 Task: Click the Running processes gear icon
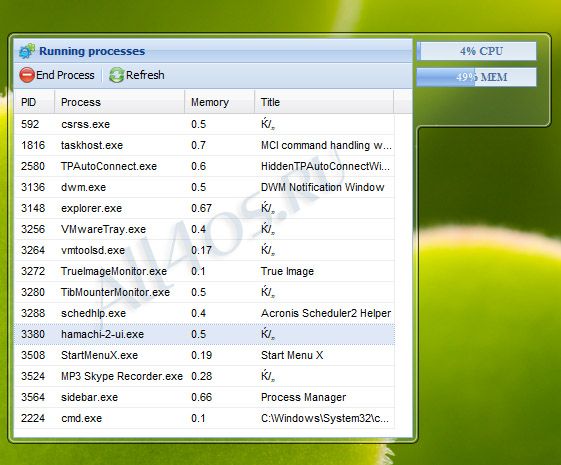[27, 51]
